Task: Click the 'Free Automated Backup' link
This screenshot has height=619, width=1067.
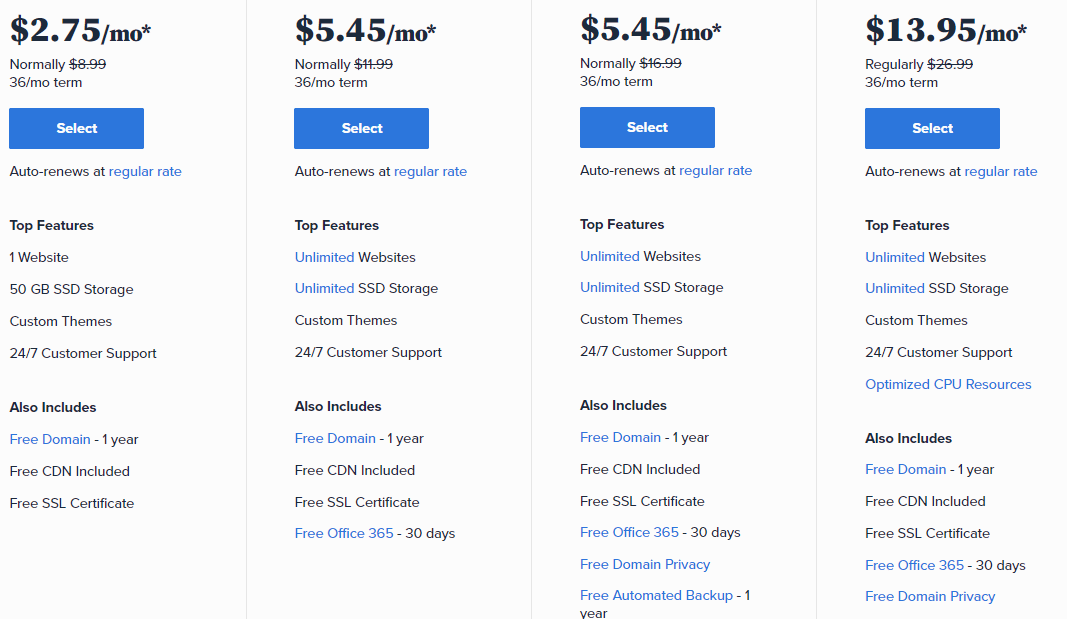Action: (656, 596)
